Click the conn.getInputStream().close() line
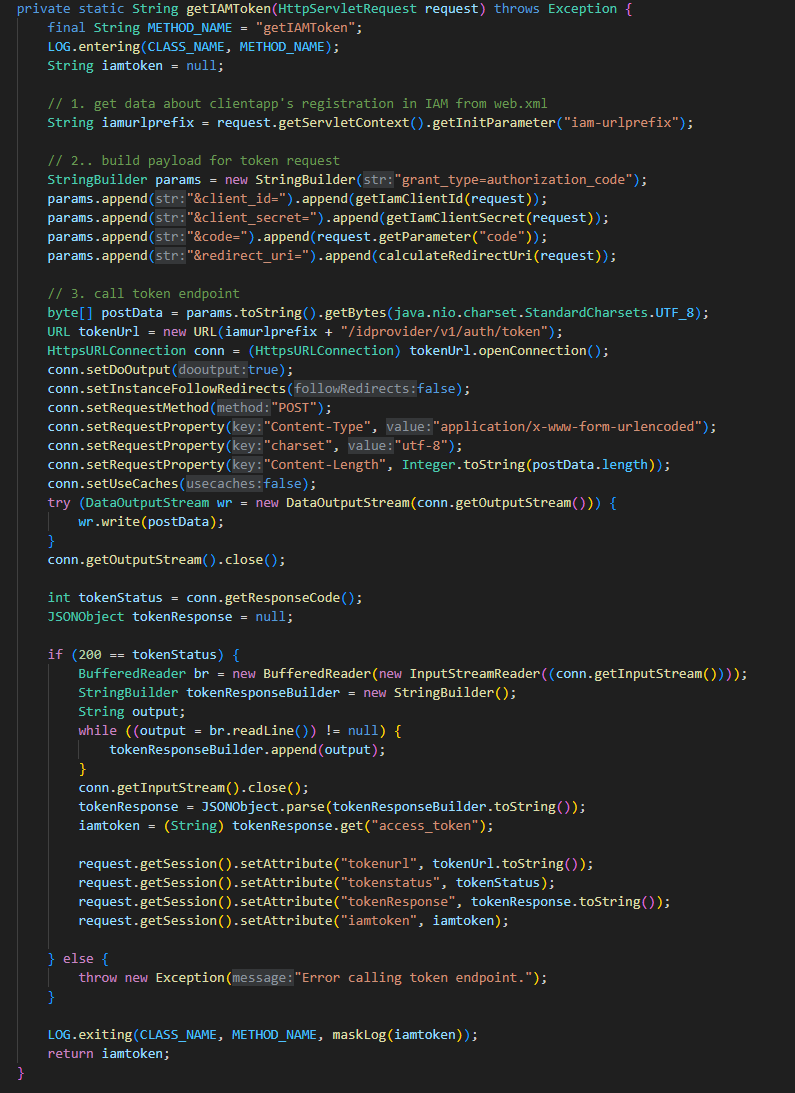The image size is (795, 1093). [194, 787]
